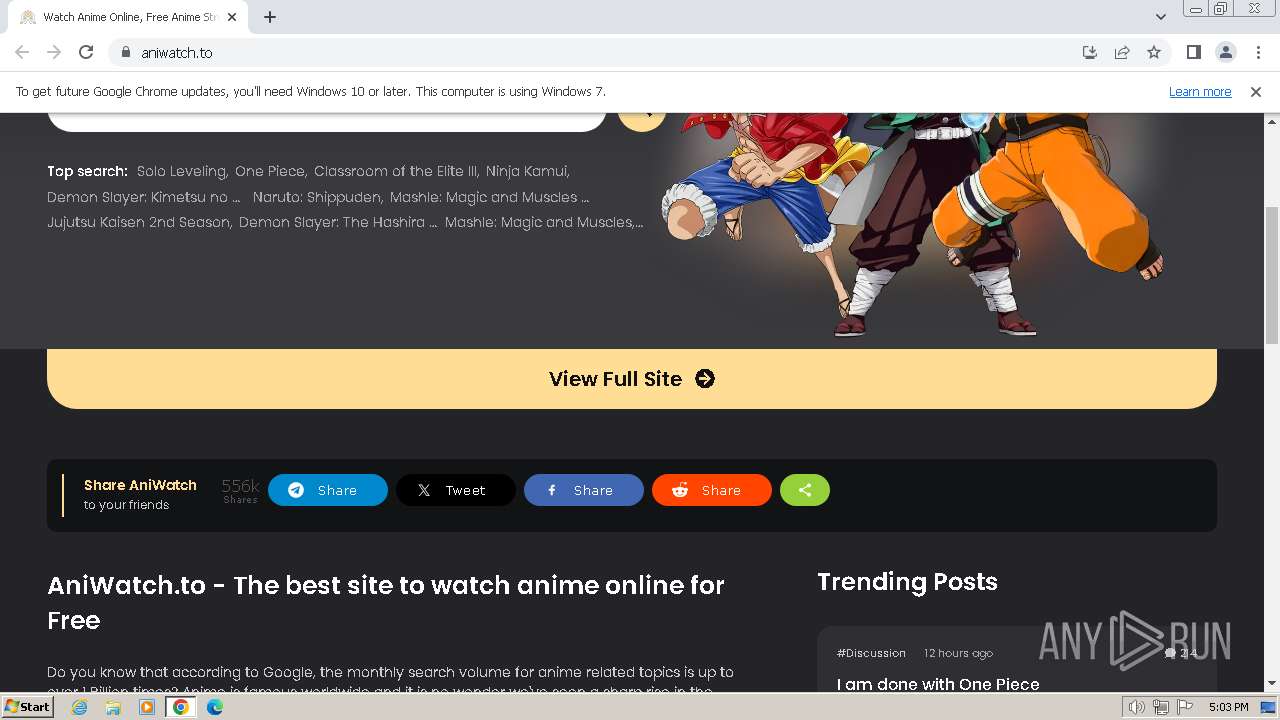This screenshot has width=1280, height=720.
Task: Click the volume icon in system tray
Action: 1137,707
